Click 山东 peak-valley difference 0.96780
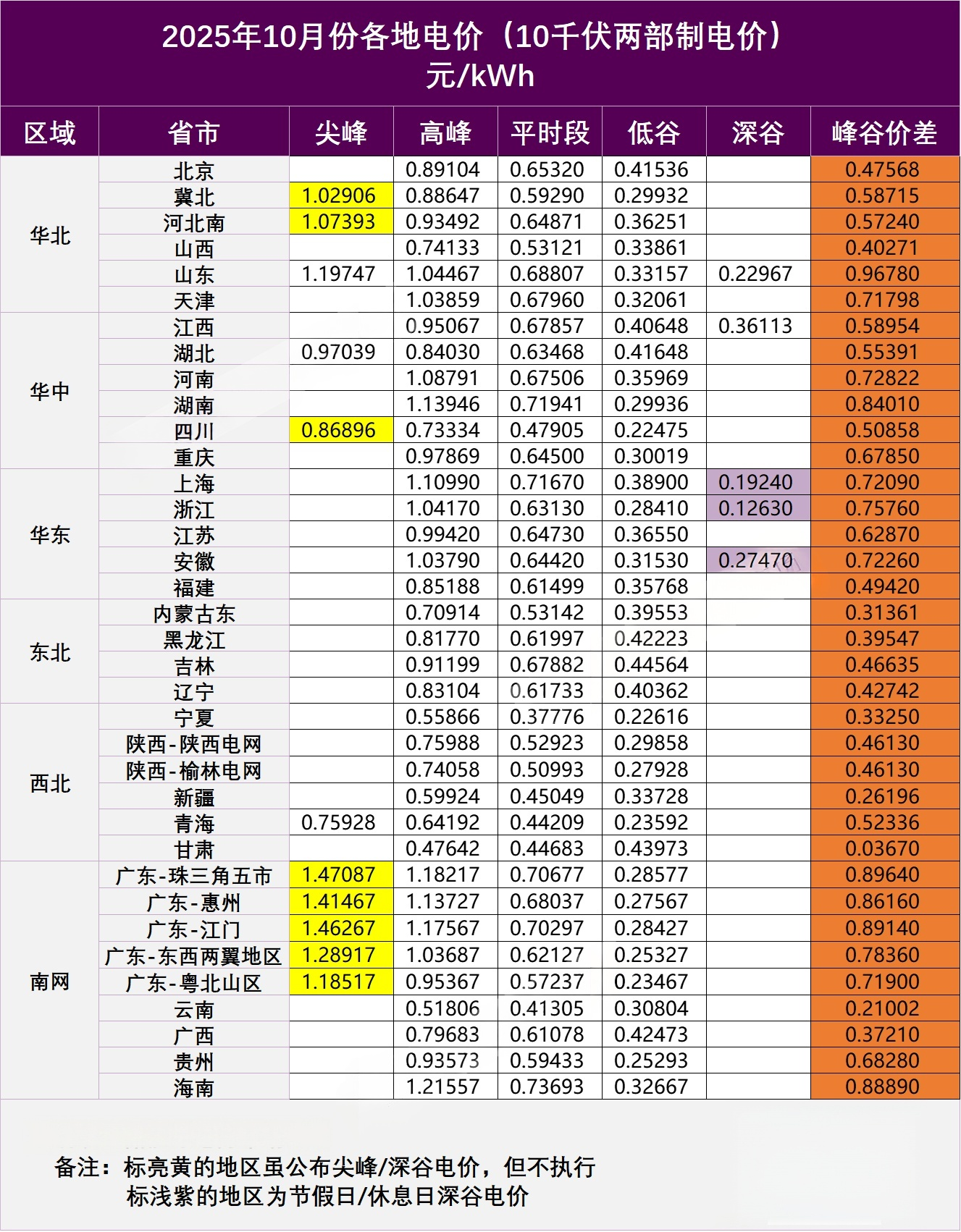The height and width of the screenshot is (1232, 961). (x=882, y=274)
